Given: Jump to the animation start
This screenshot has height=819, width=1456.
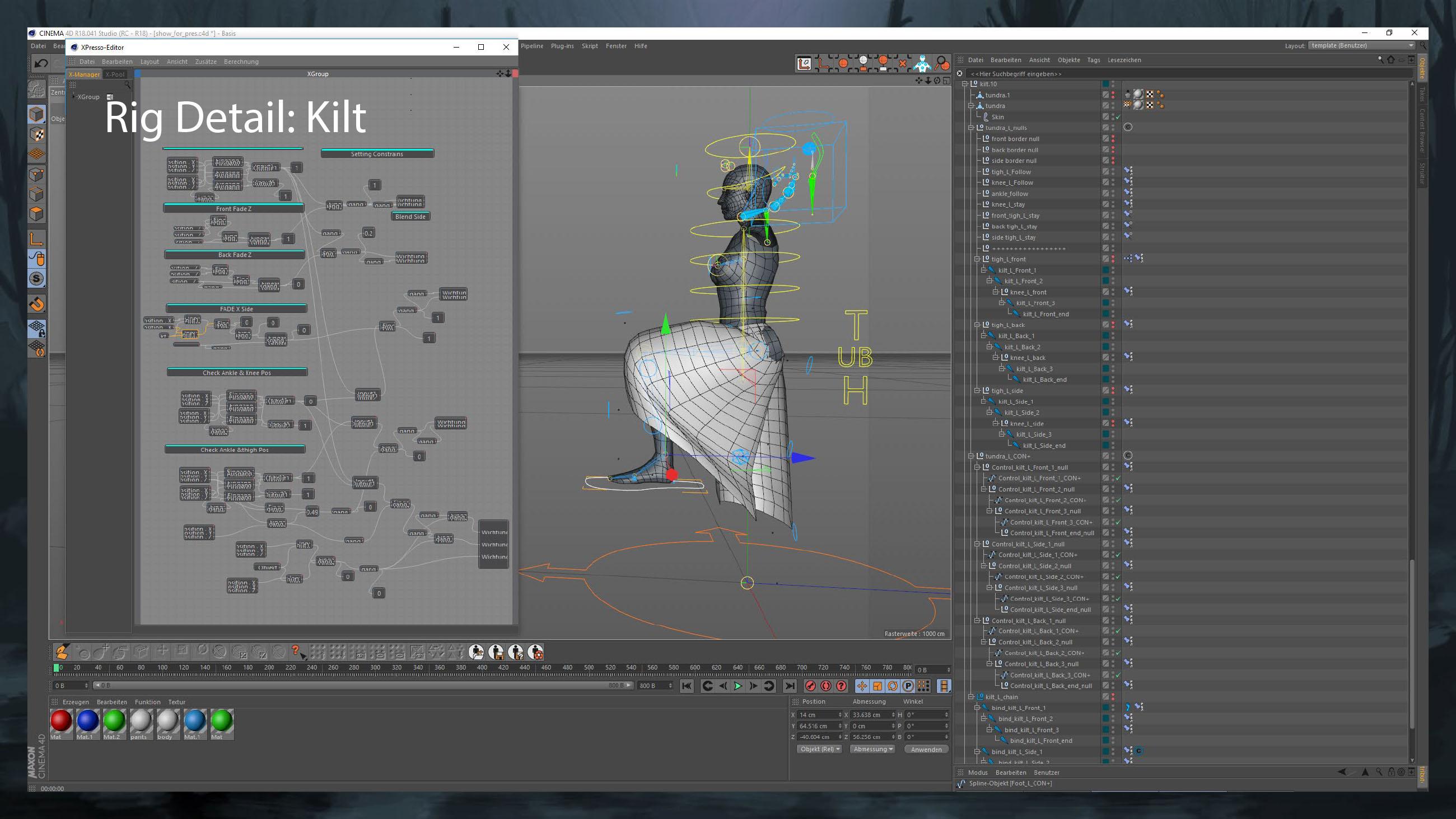Looking at the screenshot, I should pos(687,686).
